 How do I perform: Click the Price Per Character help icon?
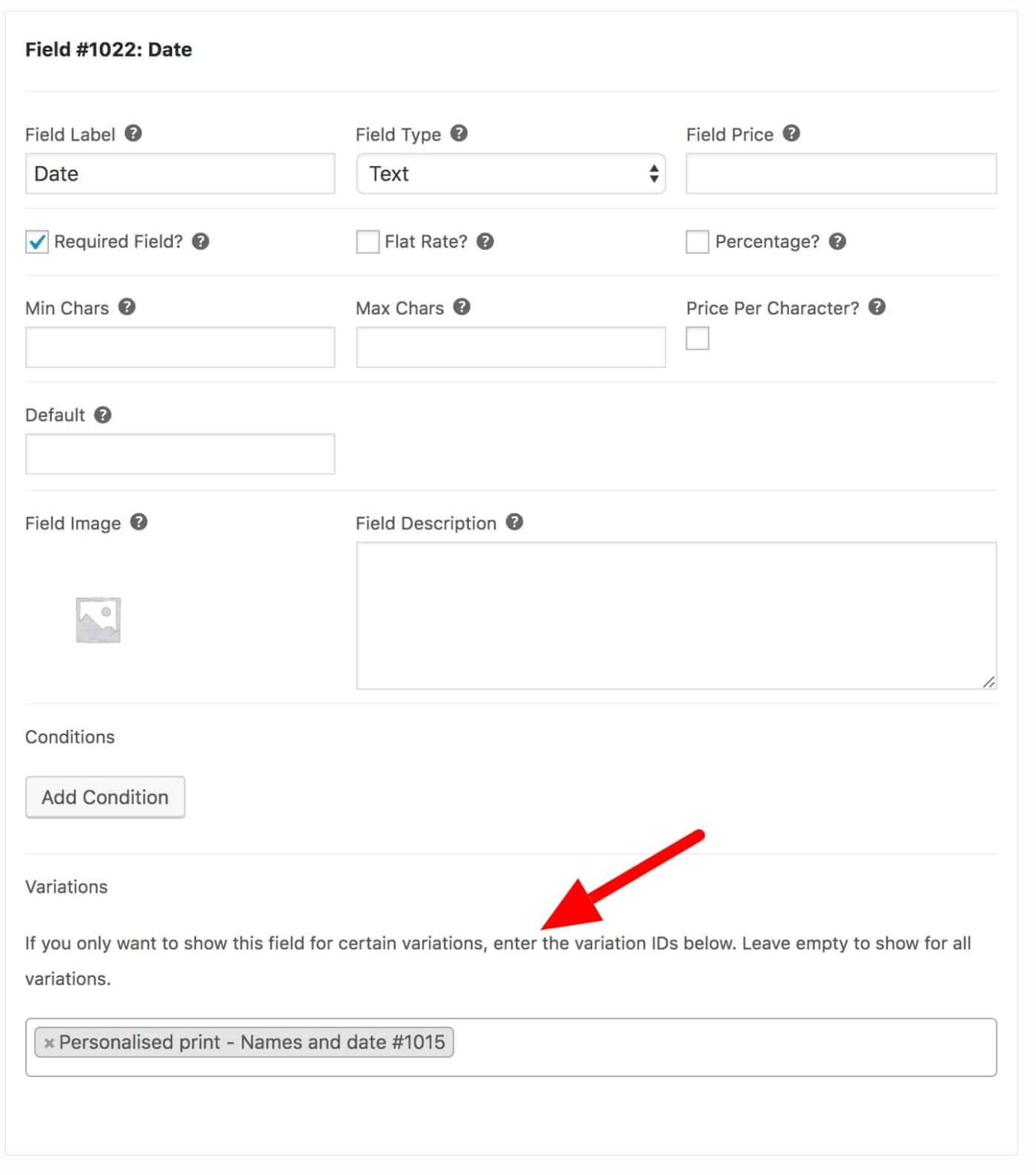click(x=878, y=307)
